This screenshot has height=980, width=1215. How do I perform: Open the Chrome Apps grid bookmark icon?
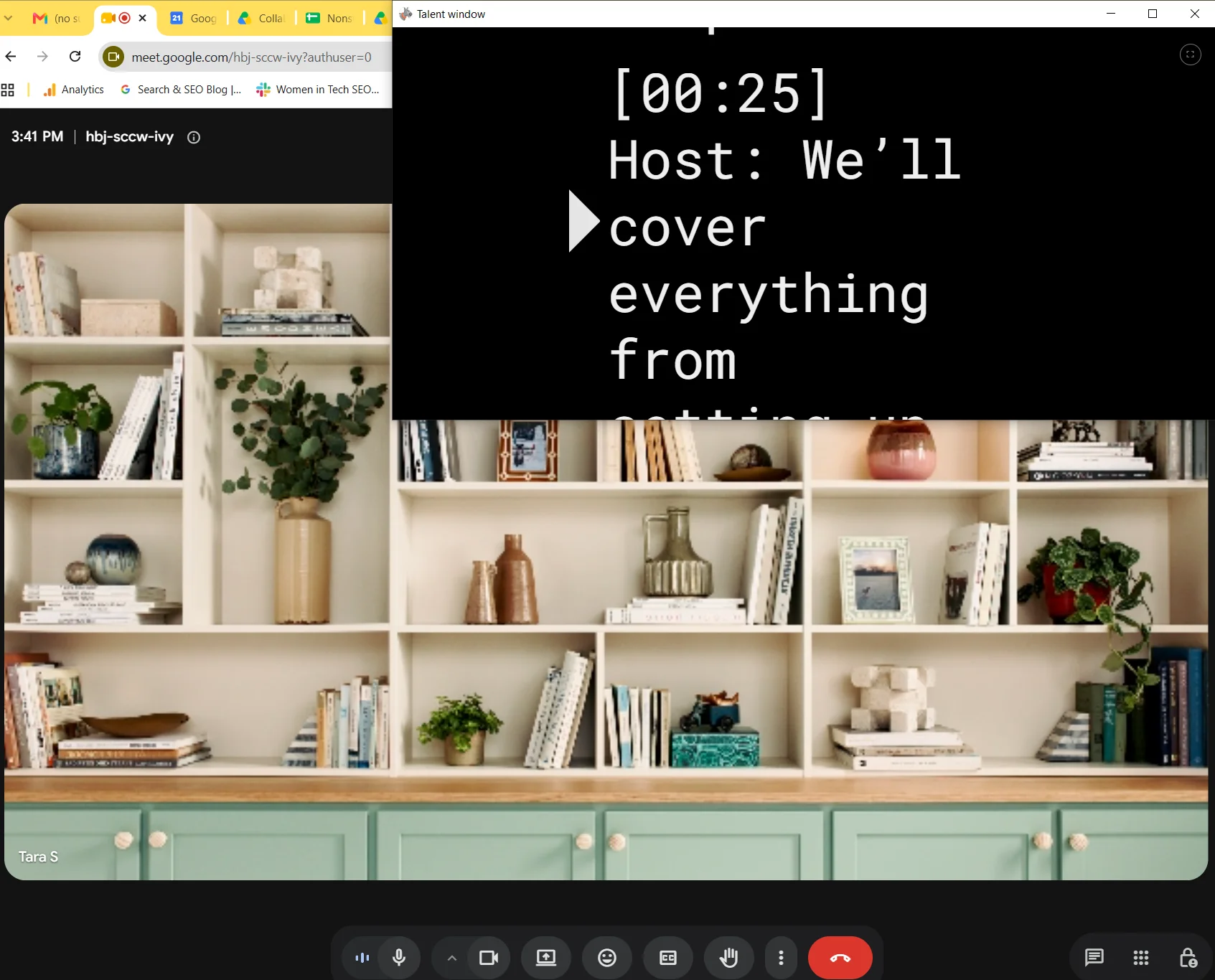[x=8, y=90]
